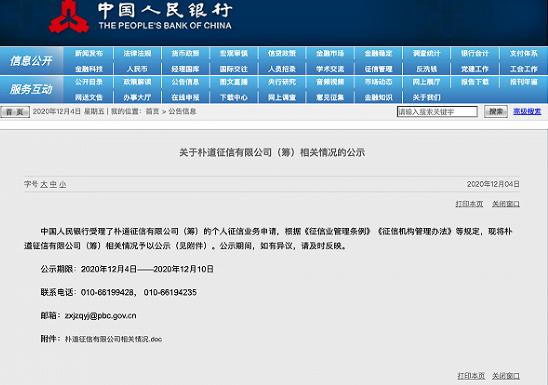Choose 网上调查 from the navigation

282,97
